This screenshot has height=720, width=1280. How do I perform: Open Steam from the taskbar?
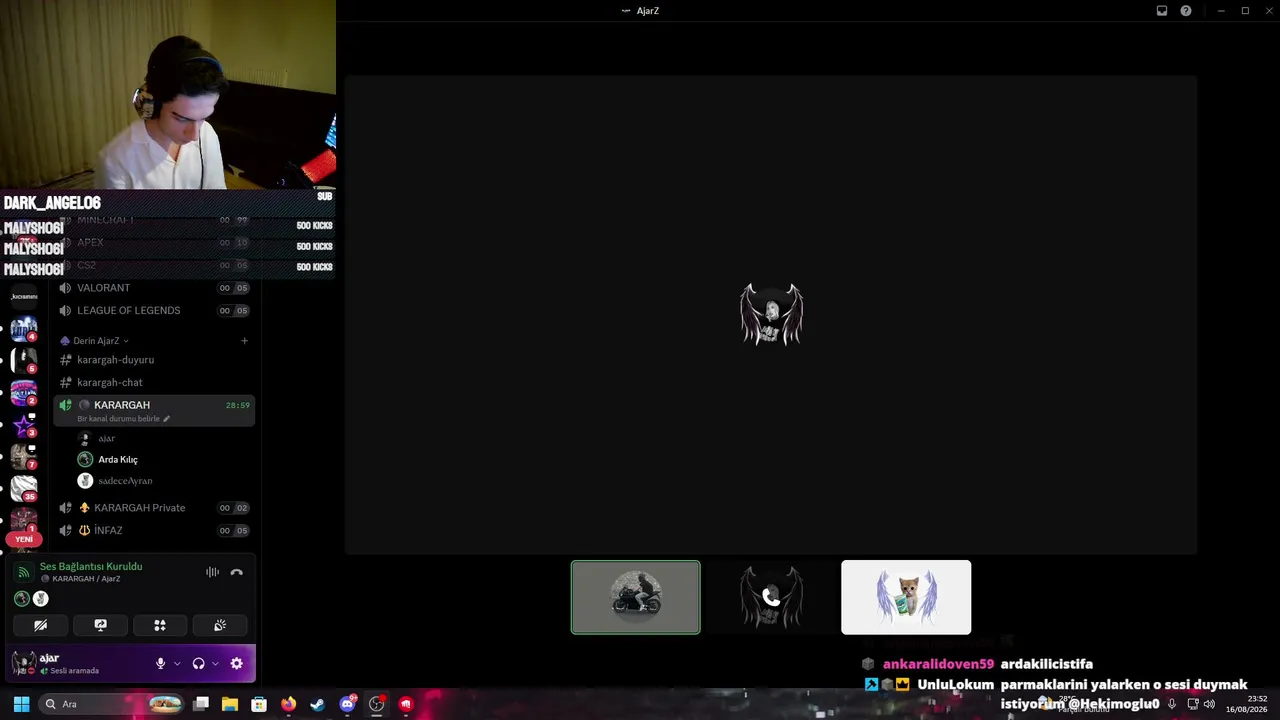point(318,704)
